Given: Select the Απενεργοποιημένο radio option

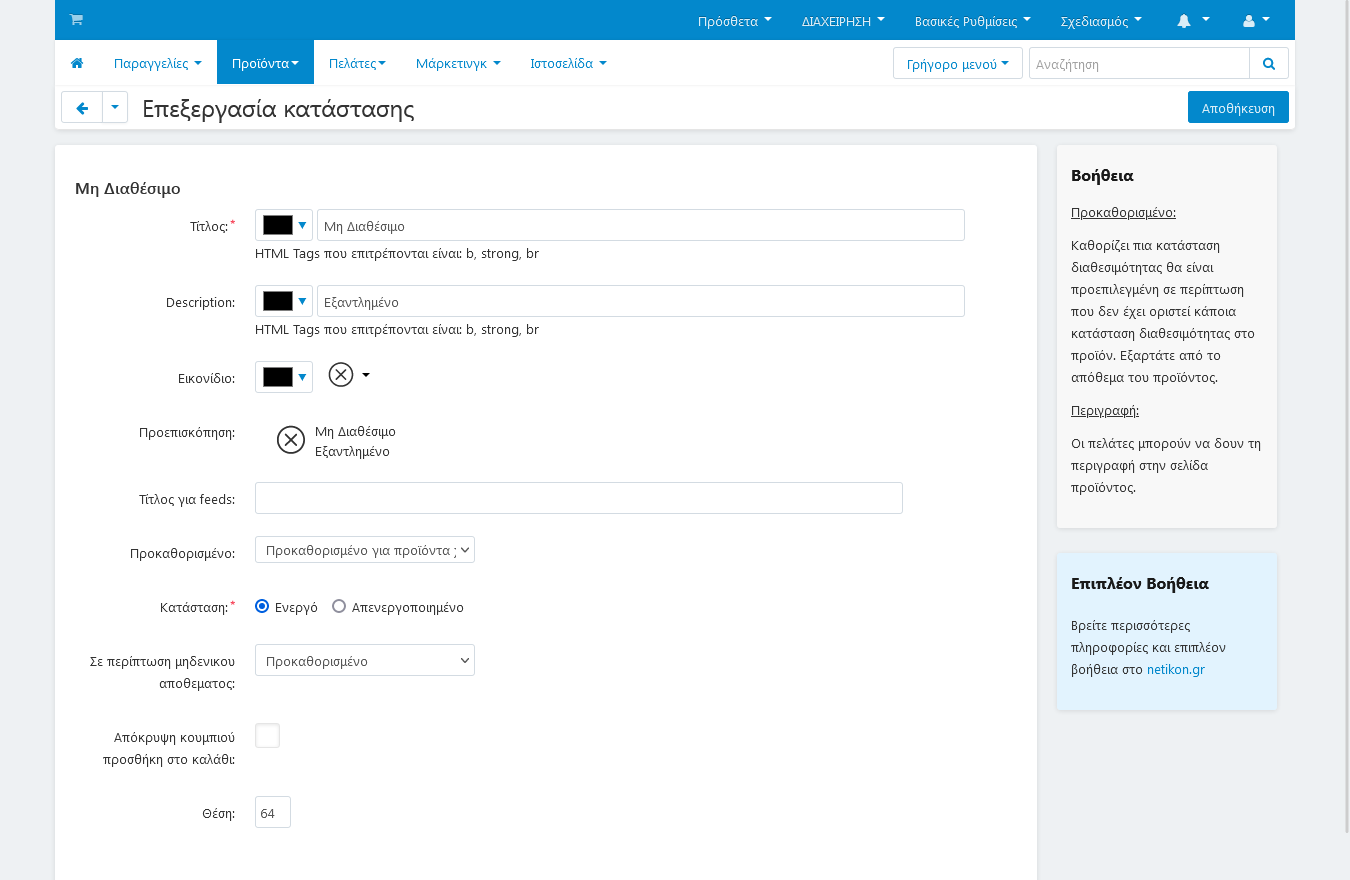Looking at the screenshot, I should click(339, 606).
